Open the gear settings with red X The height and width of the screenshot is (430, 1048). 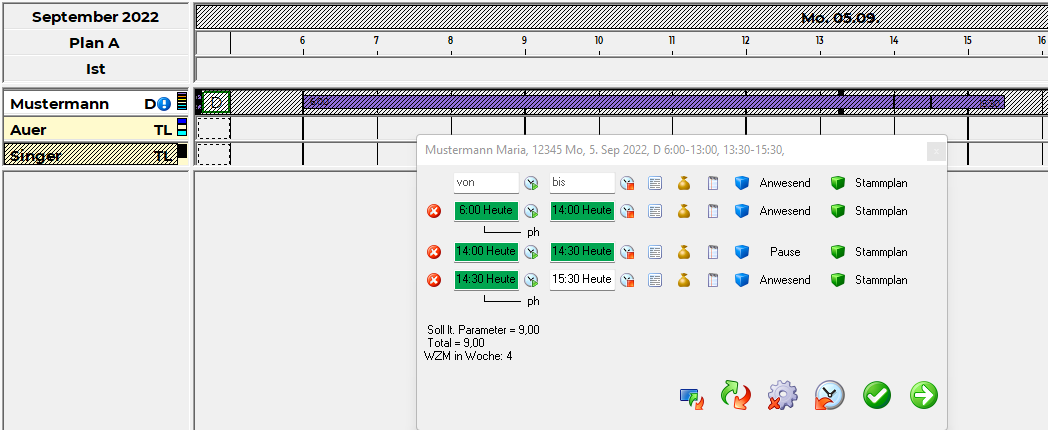tap(782, 396)
